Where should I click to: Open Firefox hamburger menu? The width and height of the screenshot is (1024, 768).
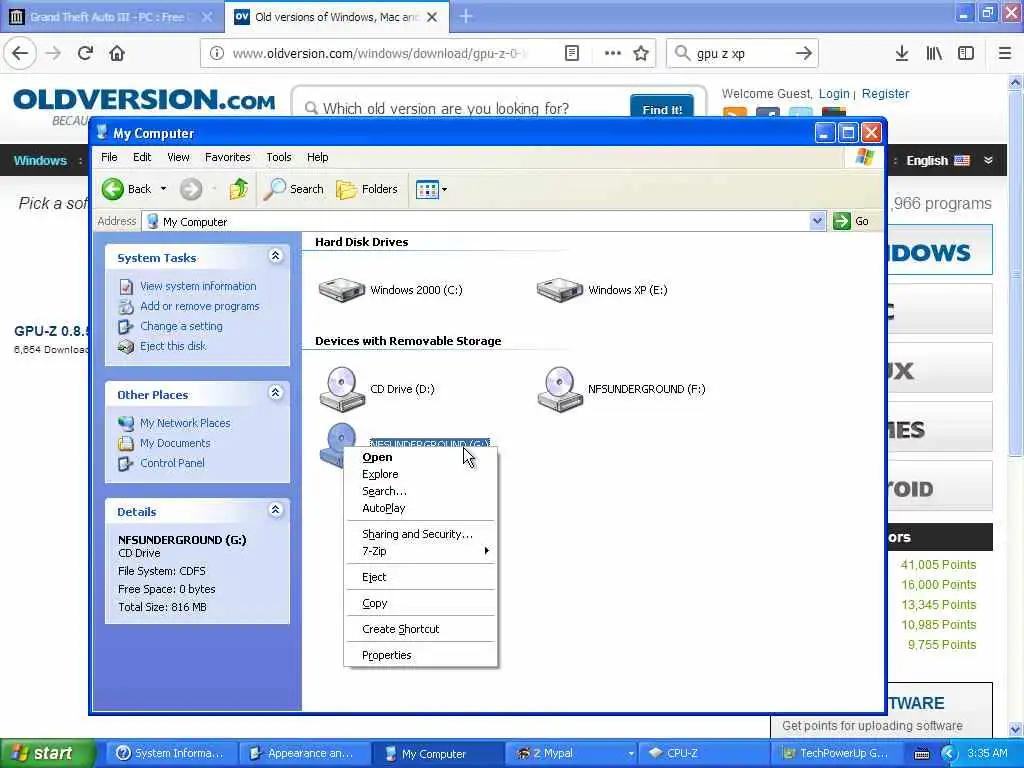1005,53
